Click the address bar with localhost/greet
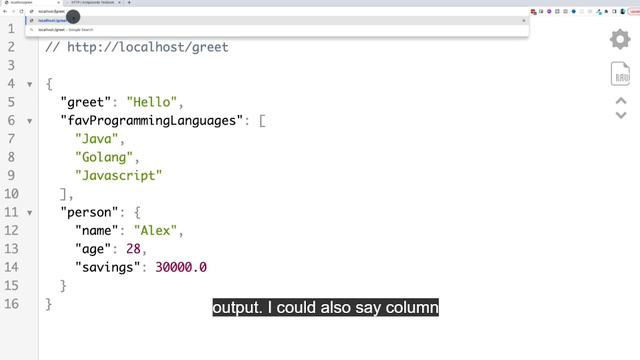This screenshot has width=640, height=360. (278, 11)
